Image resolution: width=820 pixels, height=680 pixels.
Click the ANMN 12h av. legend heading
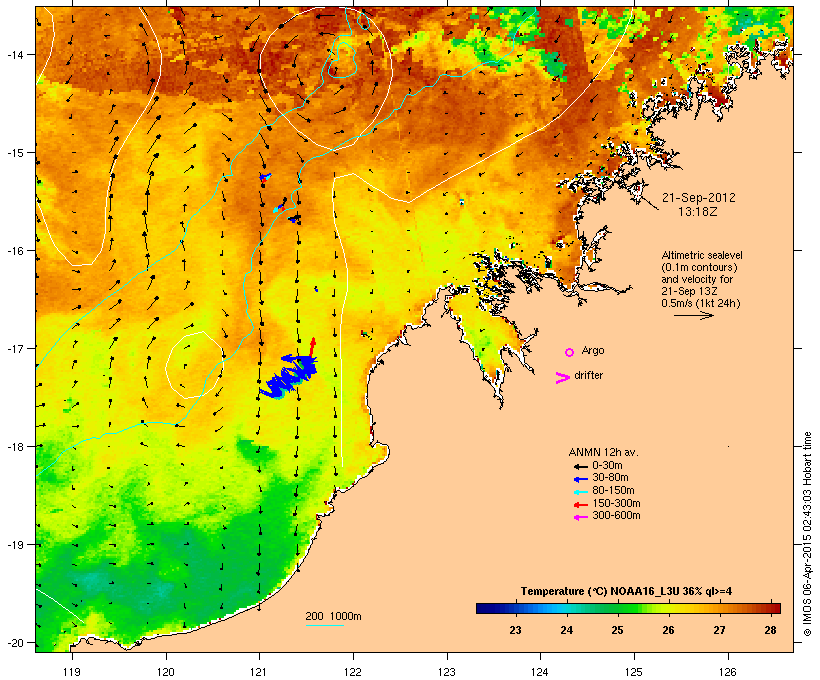coord(603,452)
